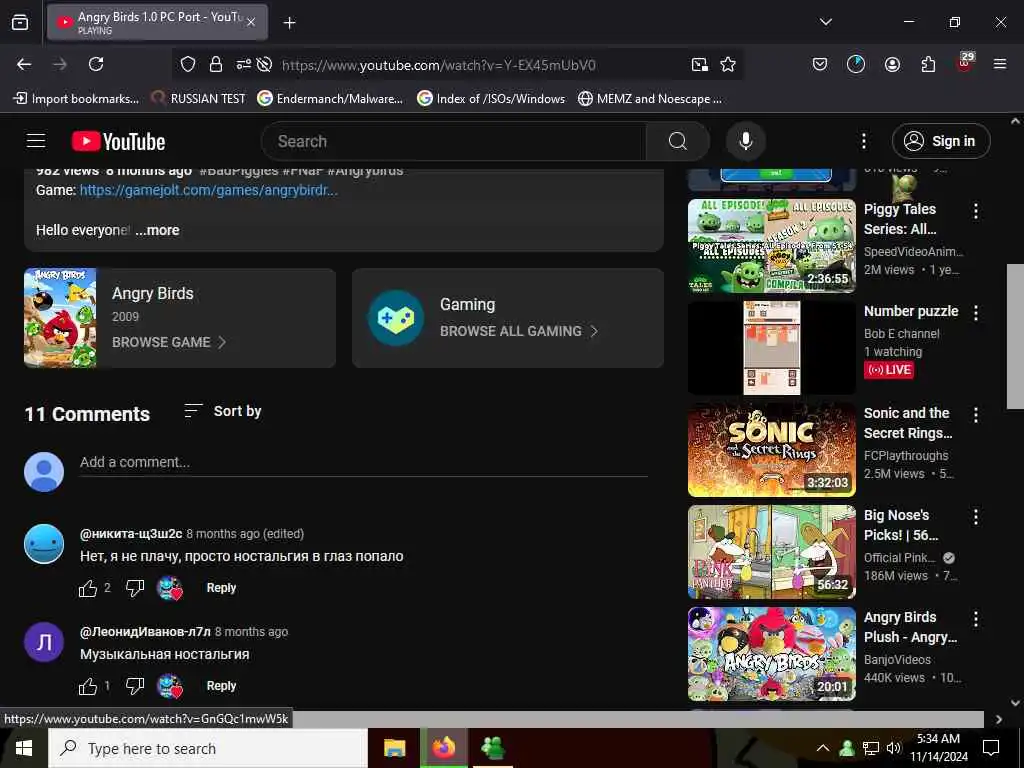Open Browse All Gaming card

(507, 318)
